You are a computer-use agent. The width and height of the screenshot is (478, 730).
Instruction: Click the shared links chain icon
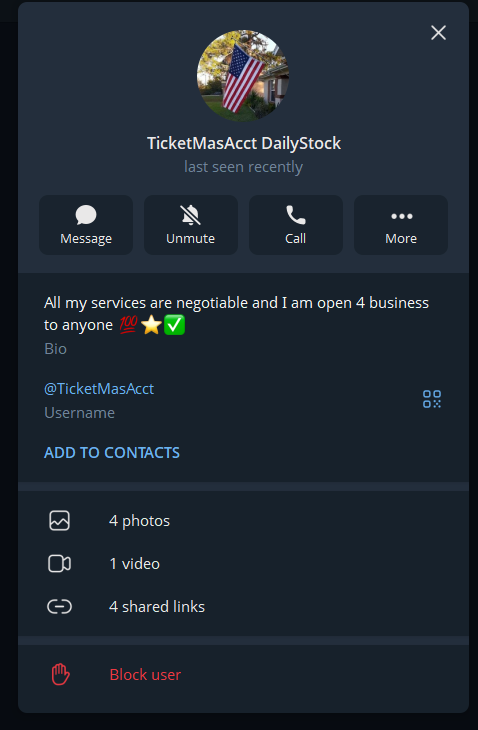coord(60,607)
